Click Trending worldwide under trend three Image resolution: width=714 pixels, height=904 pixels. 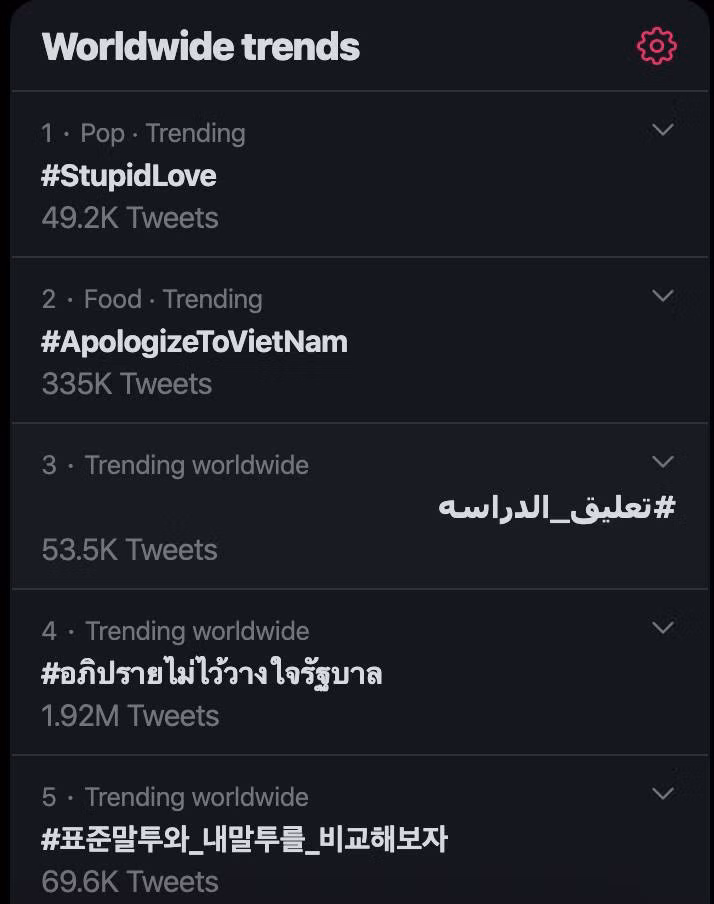197,465
